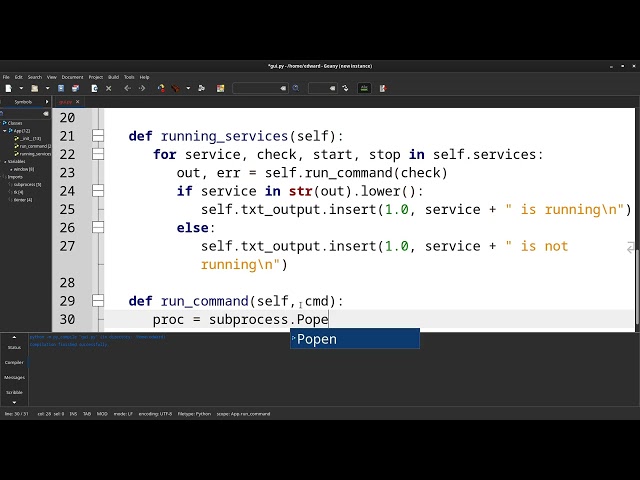Select tkinter import in symbols tree
The width and height of the screenshot is (640, 480).
tap(23, 200)
